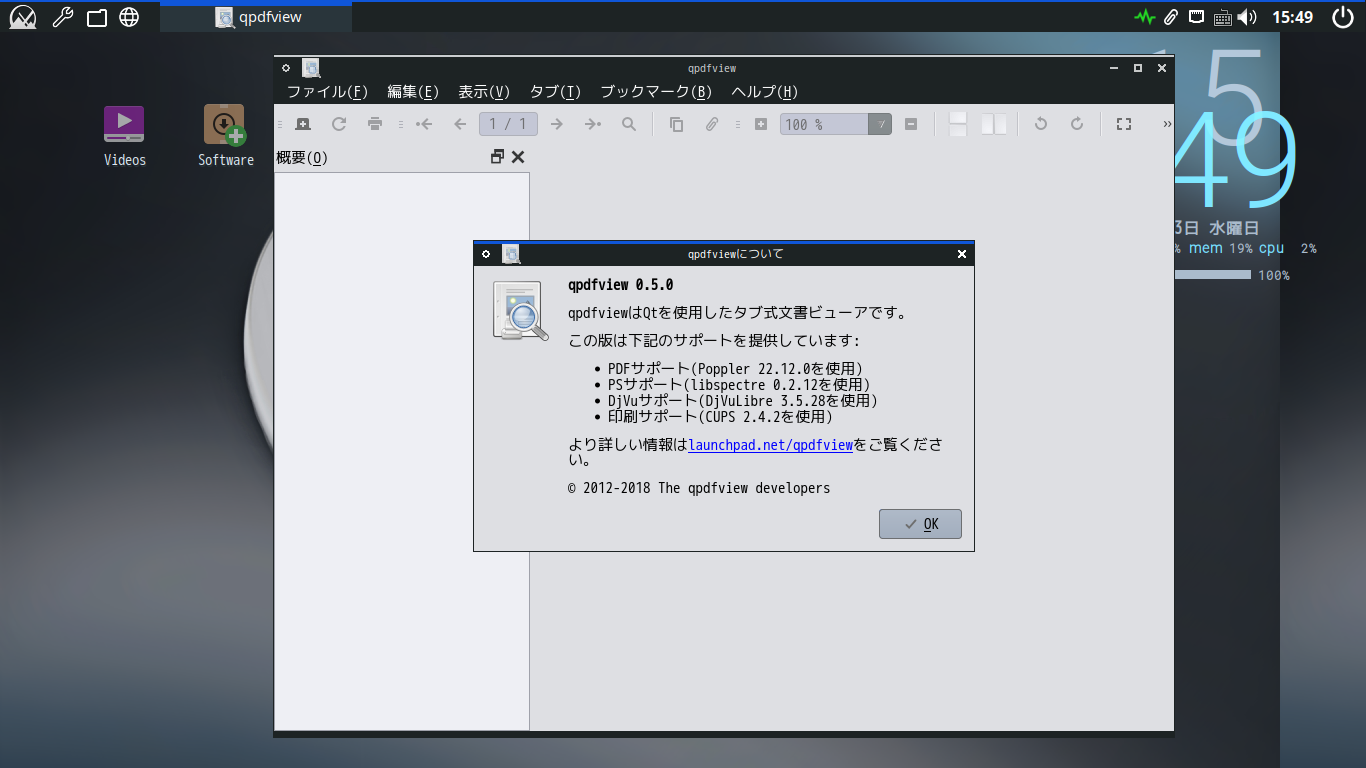Float the 概要 outline panel
The image size is (1366, 768).
pyautogui.click(x=497, y=157)
